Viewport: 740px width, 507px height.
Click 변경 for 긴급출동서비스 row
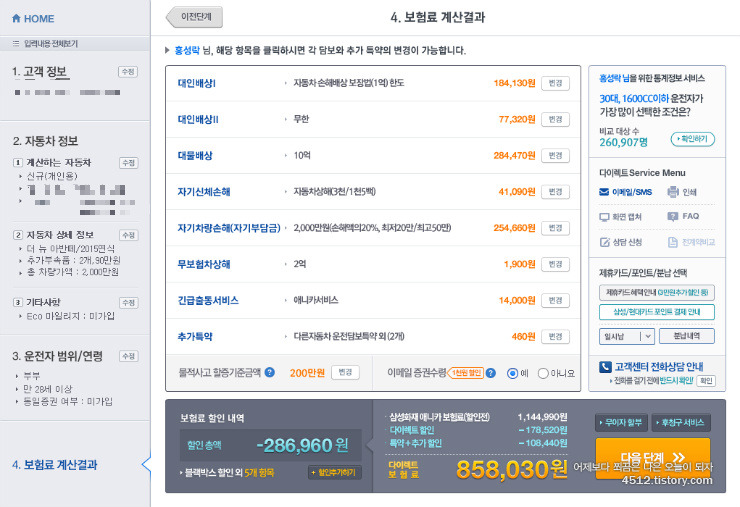[555, 300]
